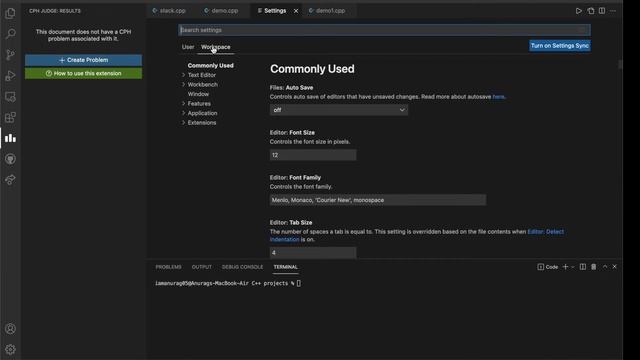Click the settings editor scrollbar
This screenshot has height=360, width=640.
click(x=620, y=64)
